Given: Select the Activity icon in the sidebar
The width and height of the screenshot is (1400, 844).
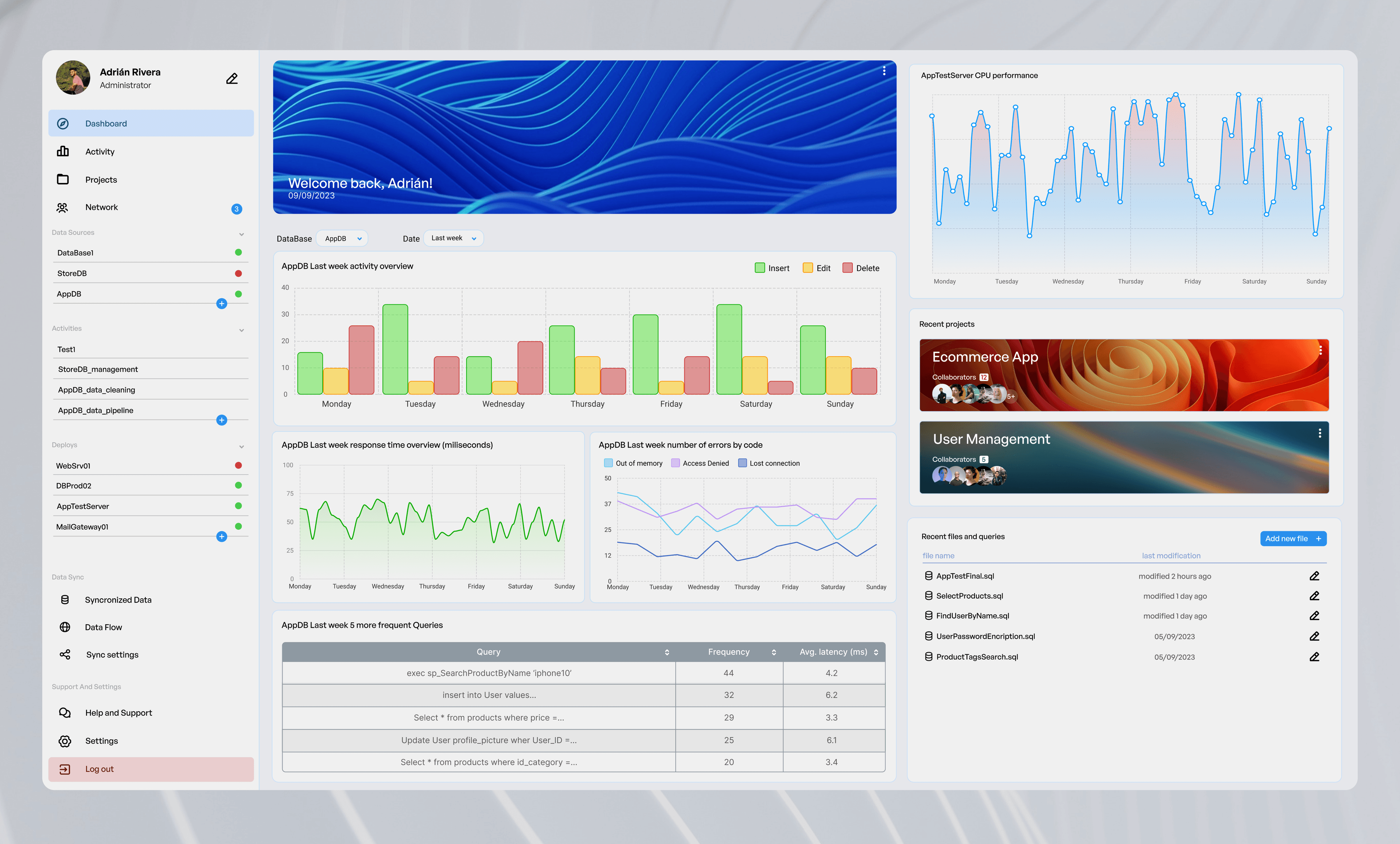Looking at the screenshot, I should pyautogui.click(x=64, y=151).
